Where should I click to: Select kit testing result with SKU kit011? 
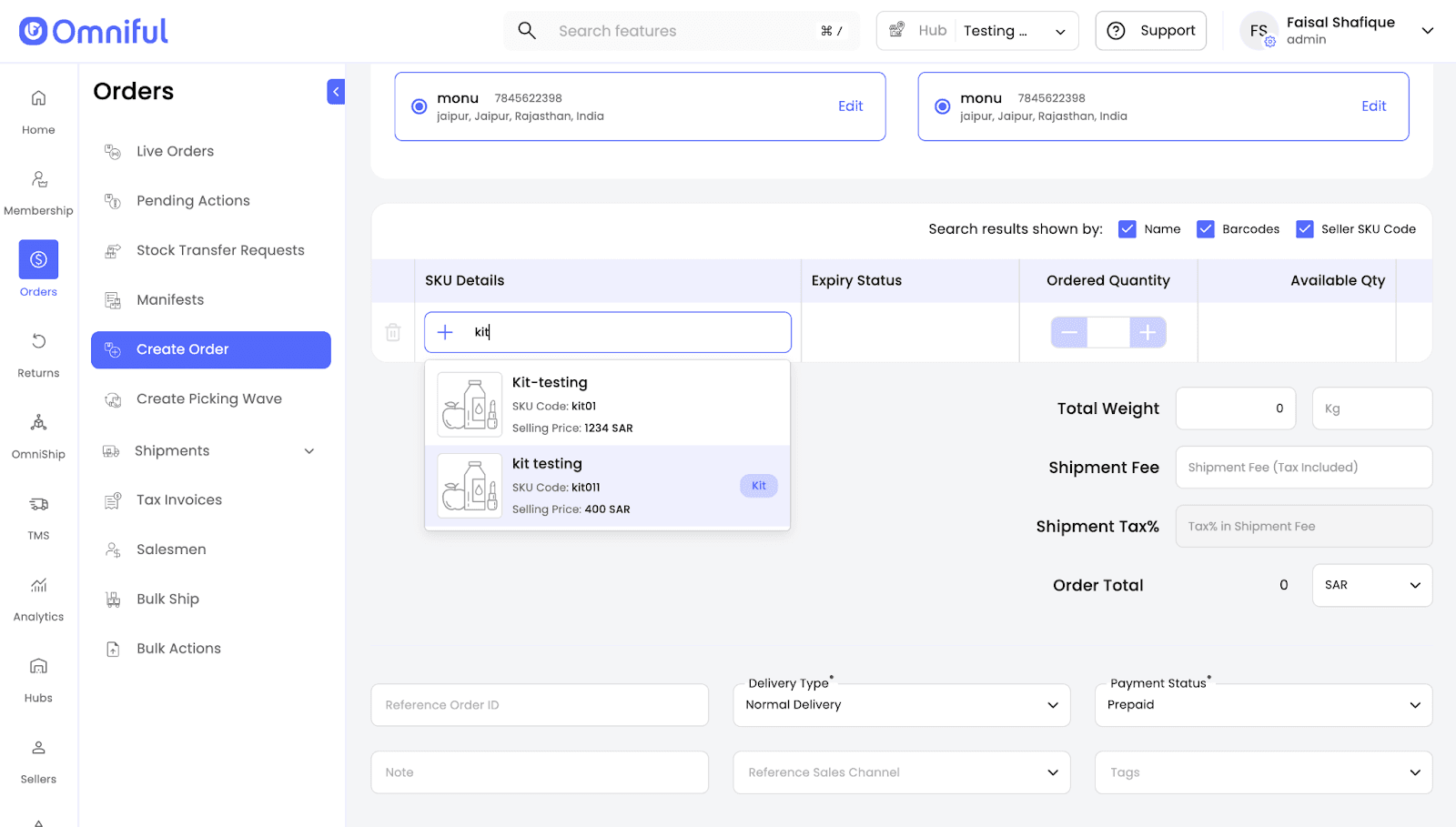(607, 486)
